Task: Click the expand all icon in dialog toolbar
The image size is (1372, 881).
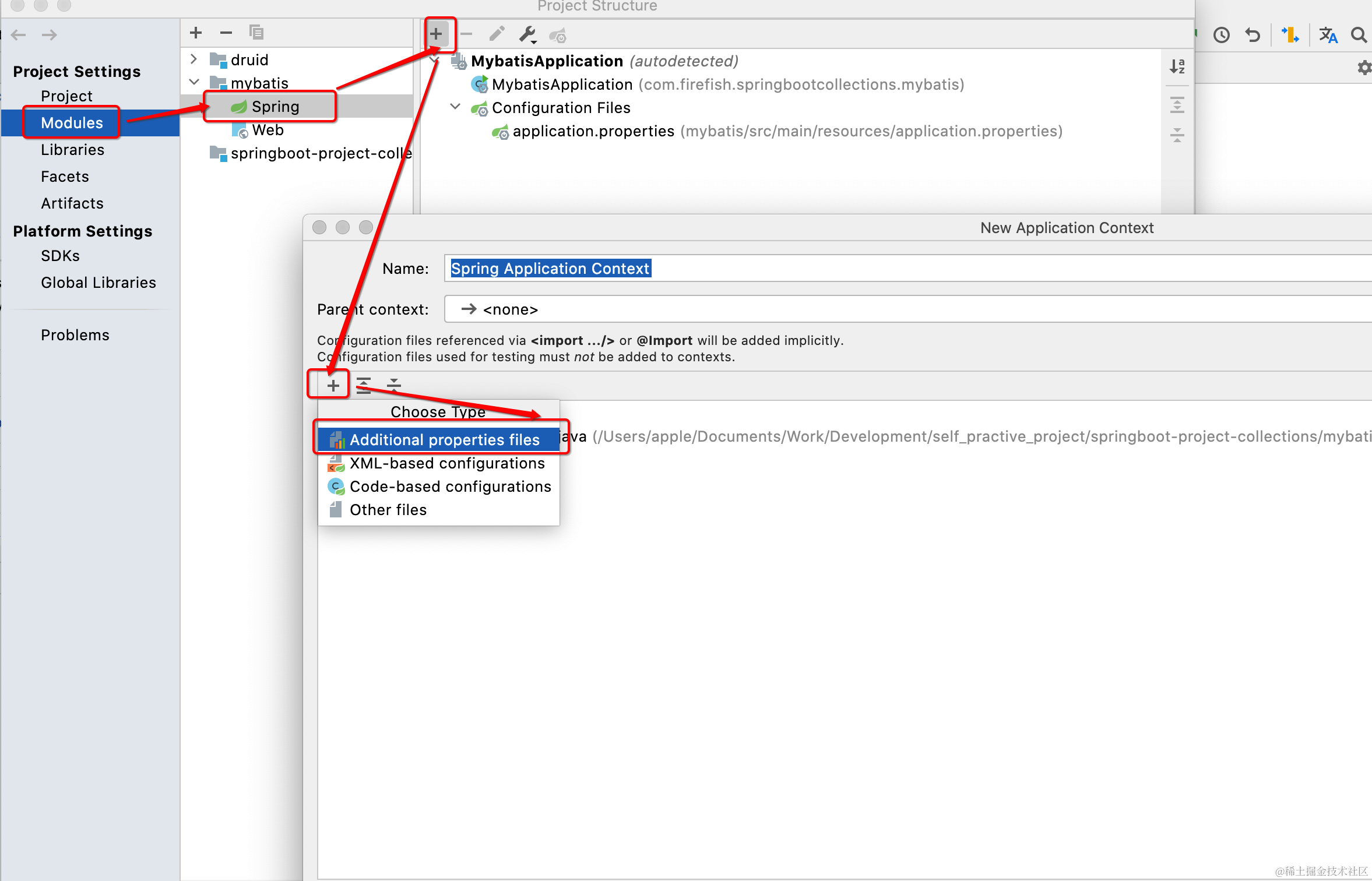Action: click(364, 385)
